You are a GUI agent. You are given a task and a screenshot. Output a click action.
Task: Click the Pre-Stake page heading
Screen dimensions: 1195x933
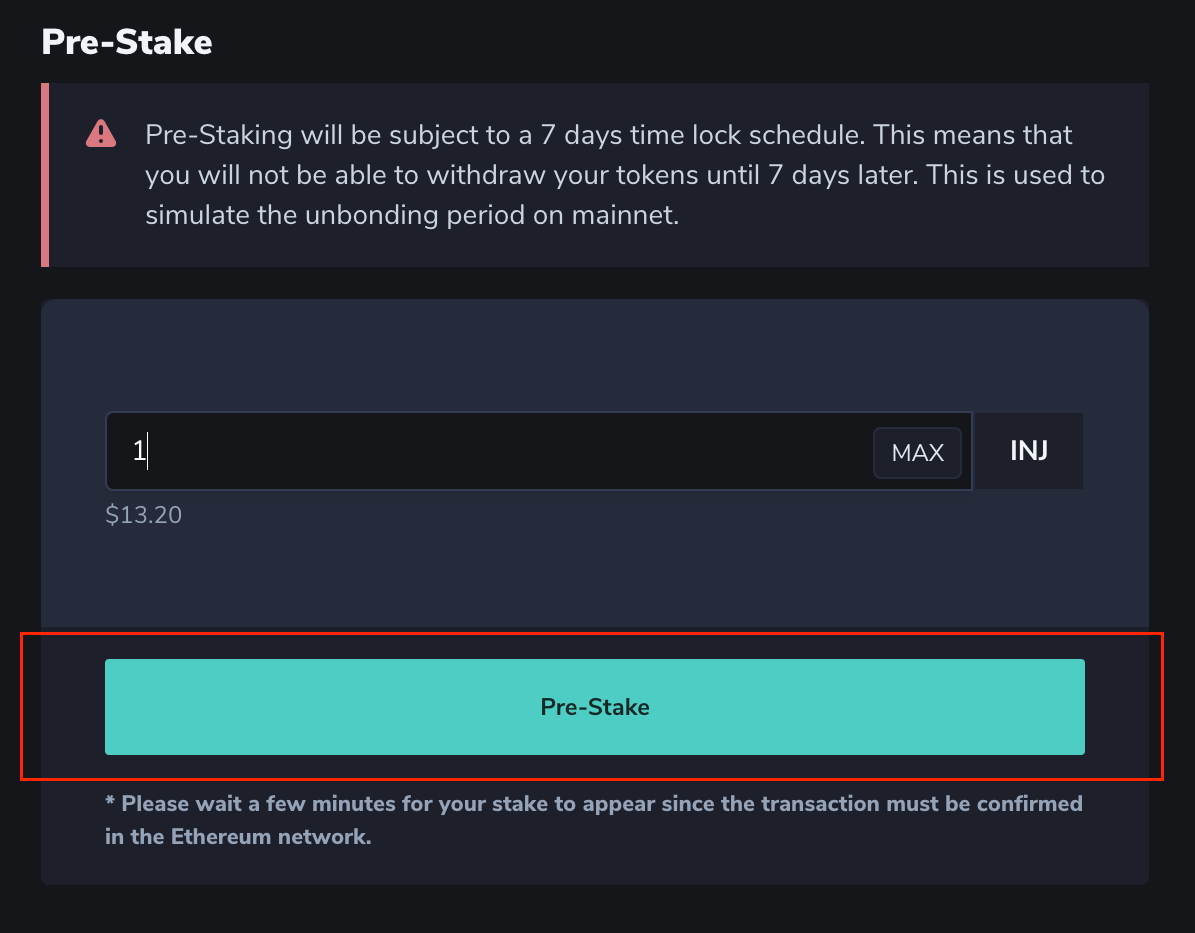click(x=127, y=42)
